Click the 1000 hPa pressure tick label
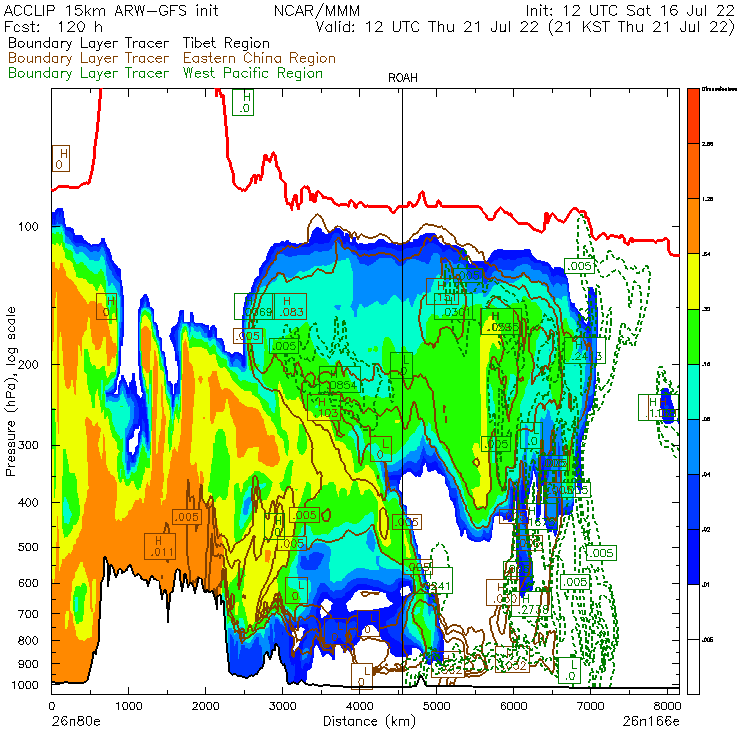 (x=25, y=685)
